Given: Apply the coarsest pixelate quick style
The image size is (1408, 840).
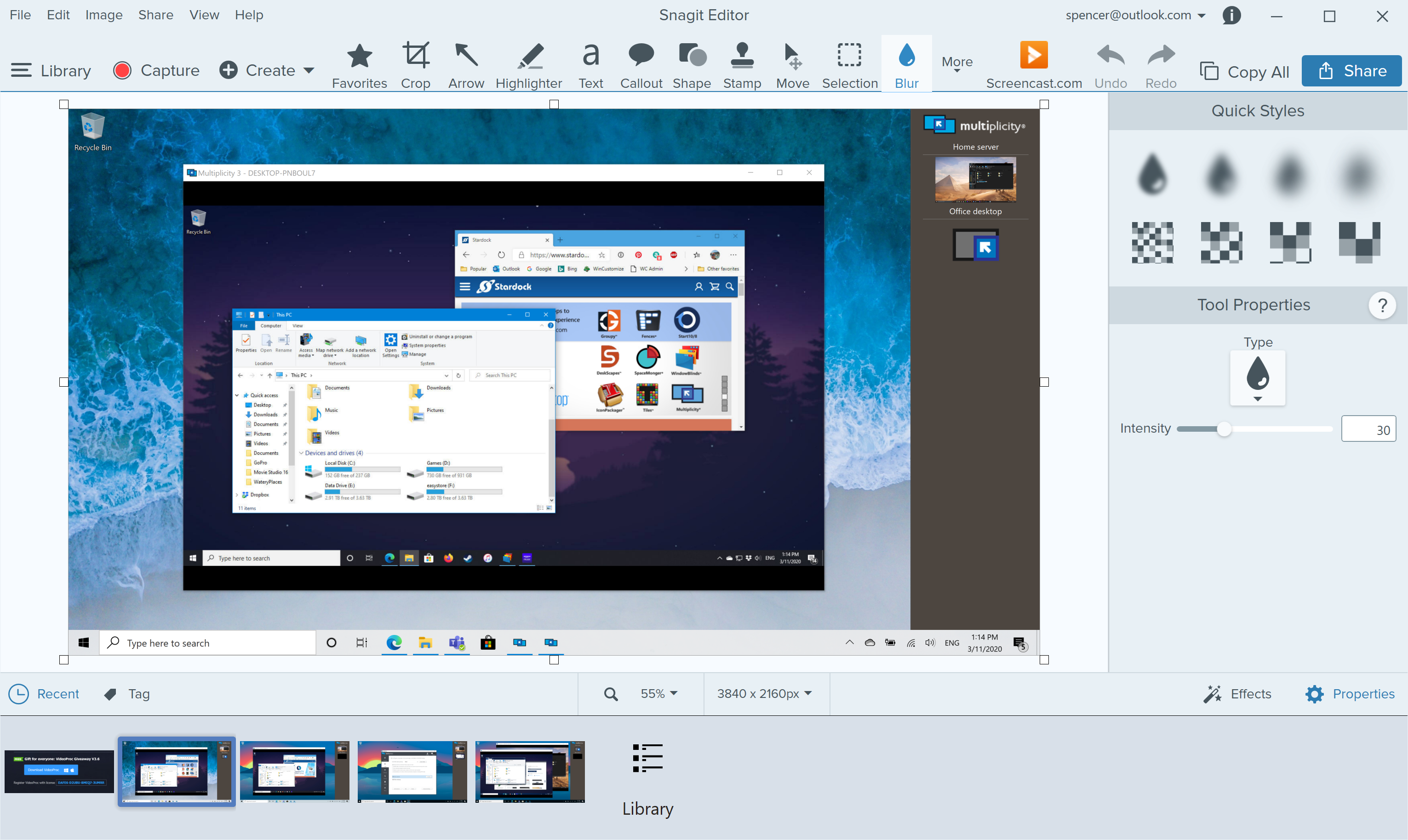Looking at the screenshot, I should pos(1359,242).
